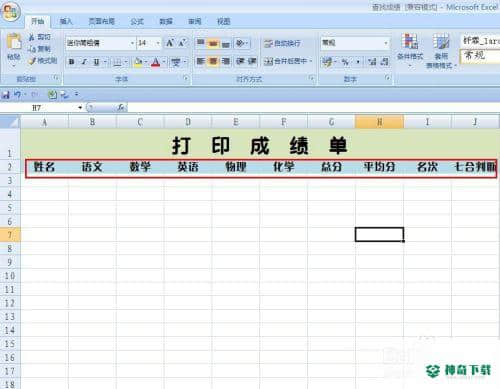Click the Format Painter brush icon
Screen dimensions: 500x389
pos(32,61)
